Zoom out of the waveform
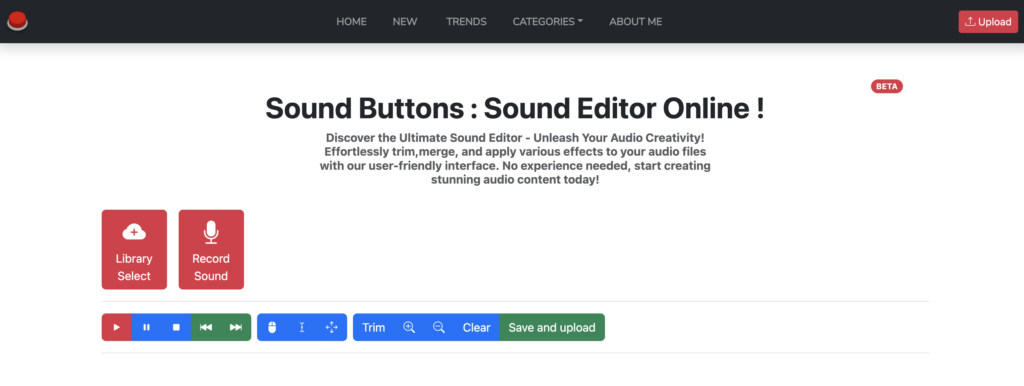Image resolution: width=1024 pixels, height=386 pixels. point(439,327)
